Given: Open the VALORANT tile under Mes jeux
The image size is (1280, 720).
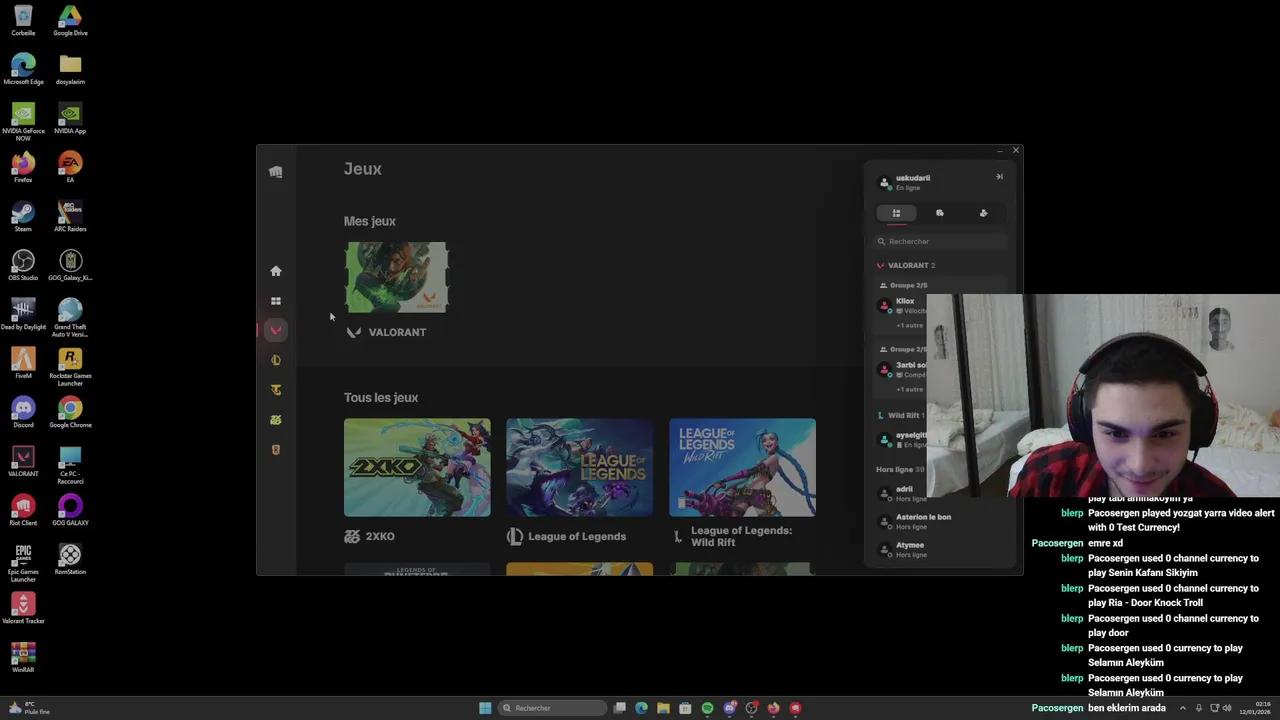Looking at the screenshot, I should coord(397,277).
